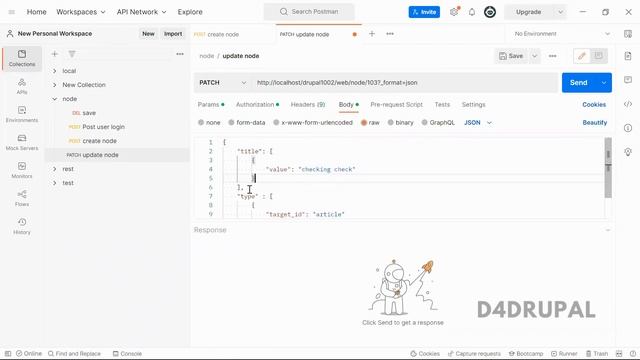The image size is (640, 360).
Task: Click the blue Send button
Action: (x=579, y=83)
